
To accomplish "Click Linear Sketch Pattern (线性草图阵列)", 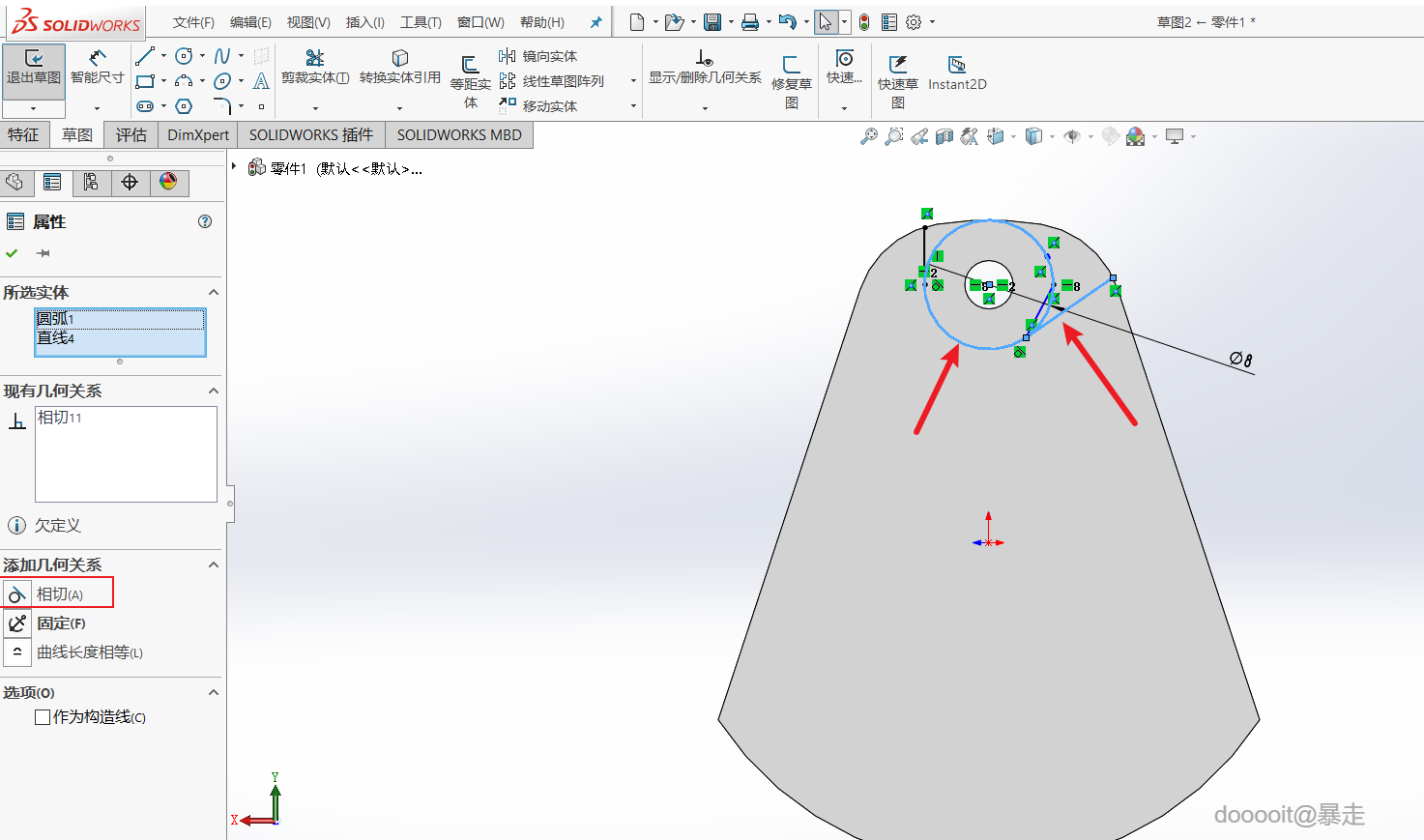I will 552,81.
